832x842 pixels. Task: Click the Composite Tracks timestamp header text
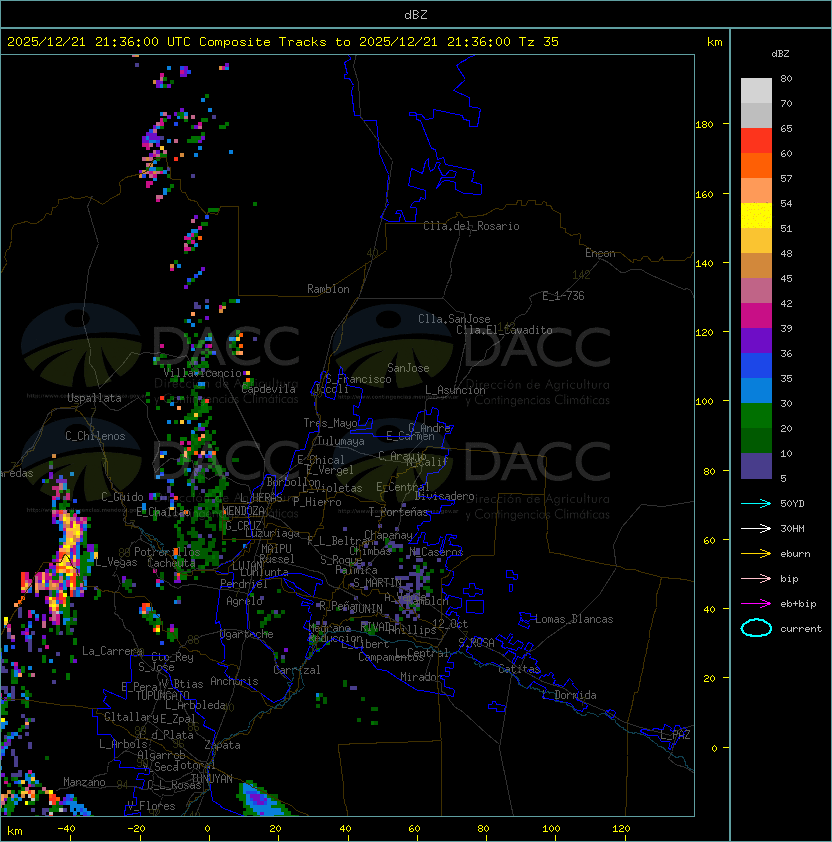click(283, 42)
